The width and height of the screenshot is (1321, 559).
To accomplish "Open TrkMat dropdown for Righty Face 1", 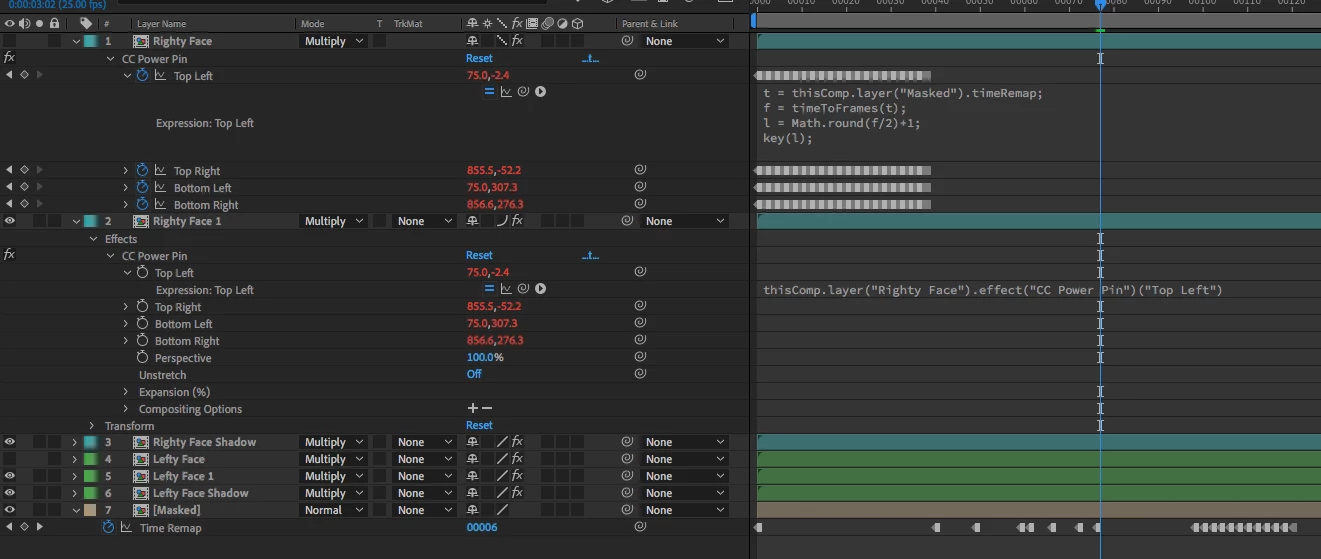I will pos(425,221).
